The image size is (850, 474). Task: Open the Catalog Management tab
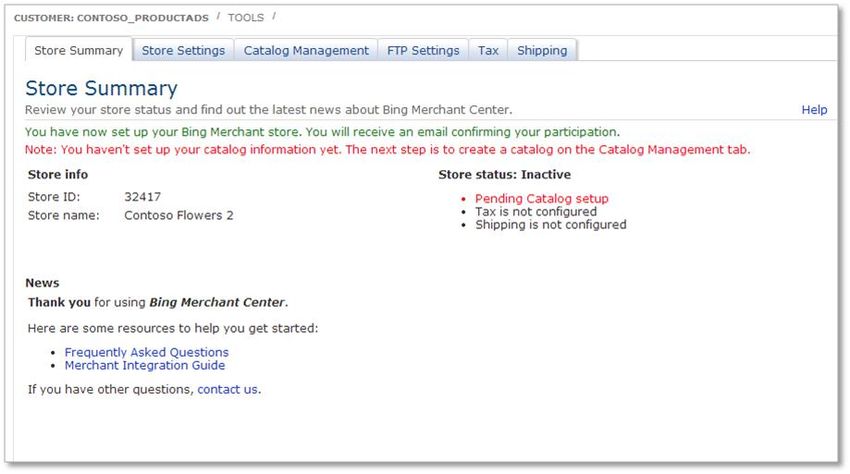[x=306, y=50]
